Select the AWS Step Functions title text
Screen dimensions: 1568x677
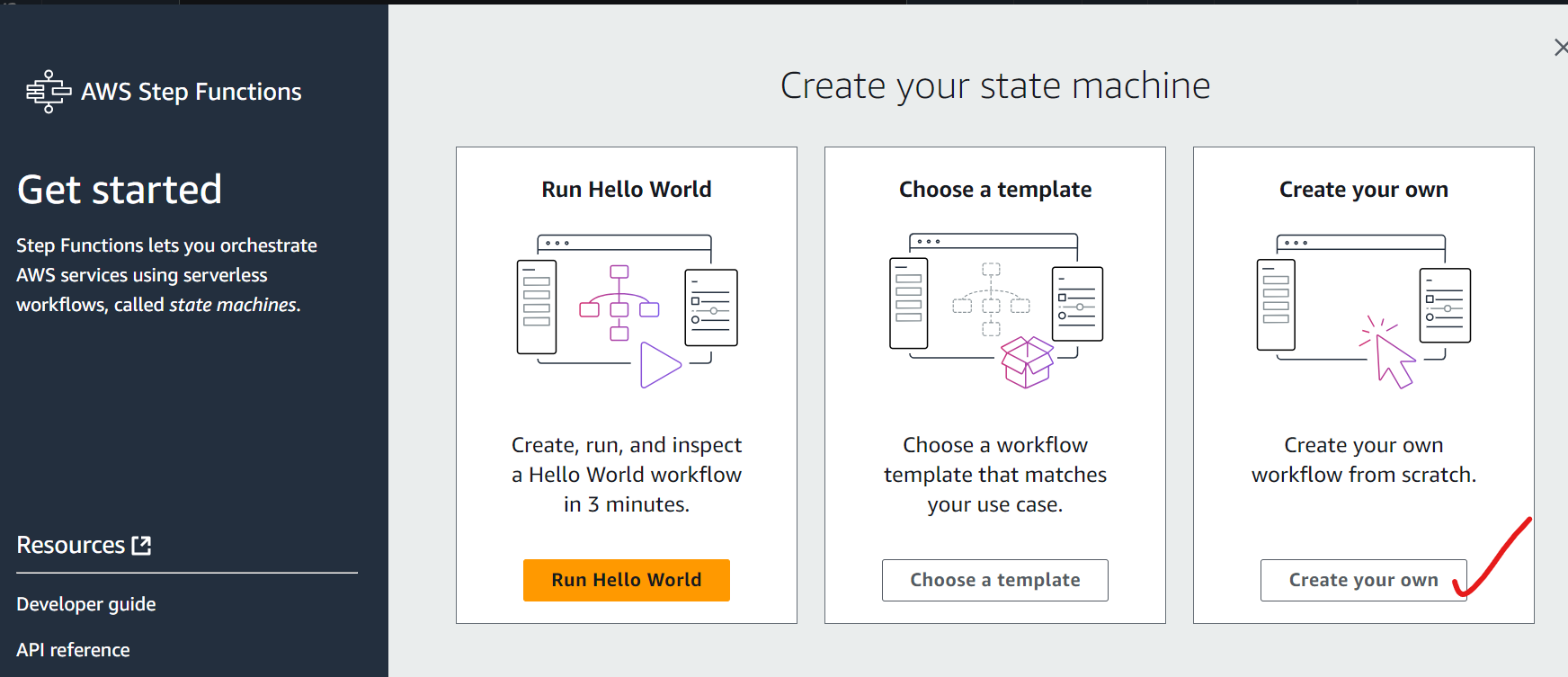192,92
